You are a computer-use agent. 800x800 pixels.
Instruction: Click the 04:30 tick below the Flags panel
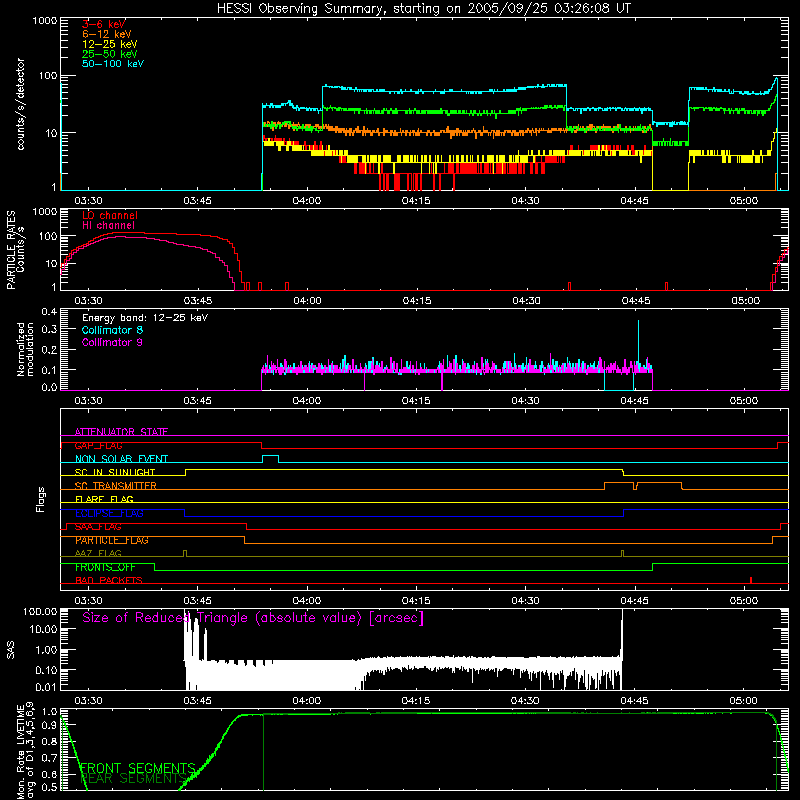tap(525, 601)
